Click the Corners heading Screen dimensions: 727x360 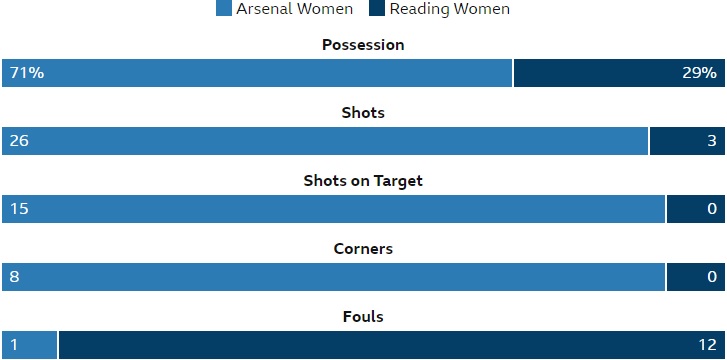[x=363, y=249]
